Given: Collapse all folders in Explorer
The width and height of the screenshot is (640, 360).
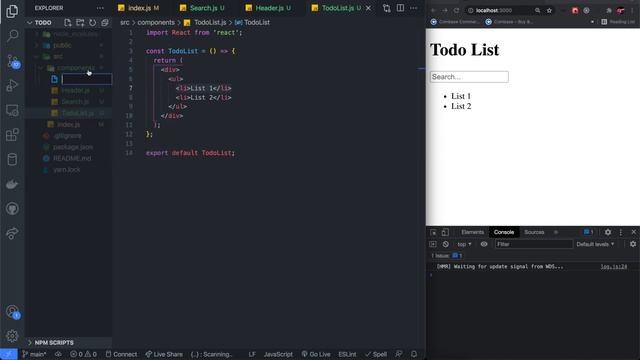Looking at the screenshot, I should [x=105, y=22].
